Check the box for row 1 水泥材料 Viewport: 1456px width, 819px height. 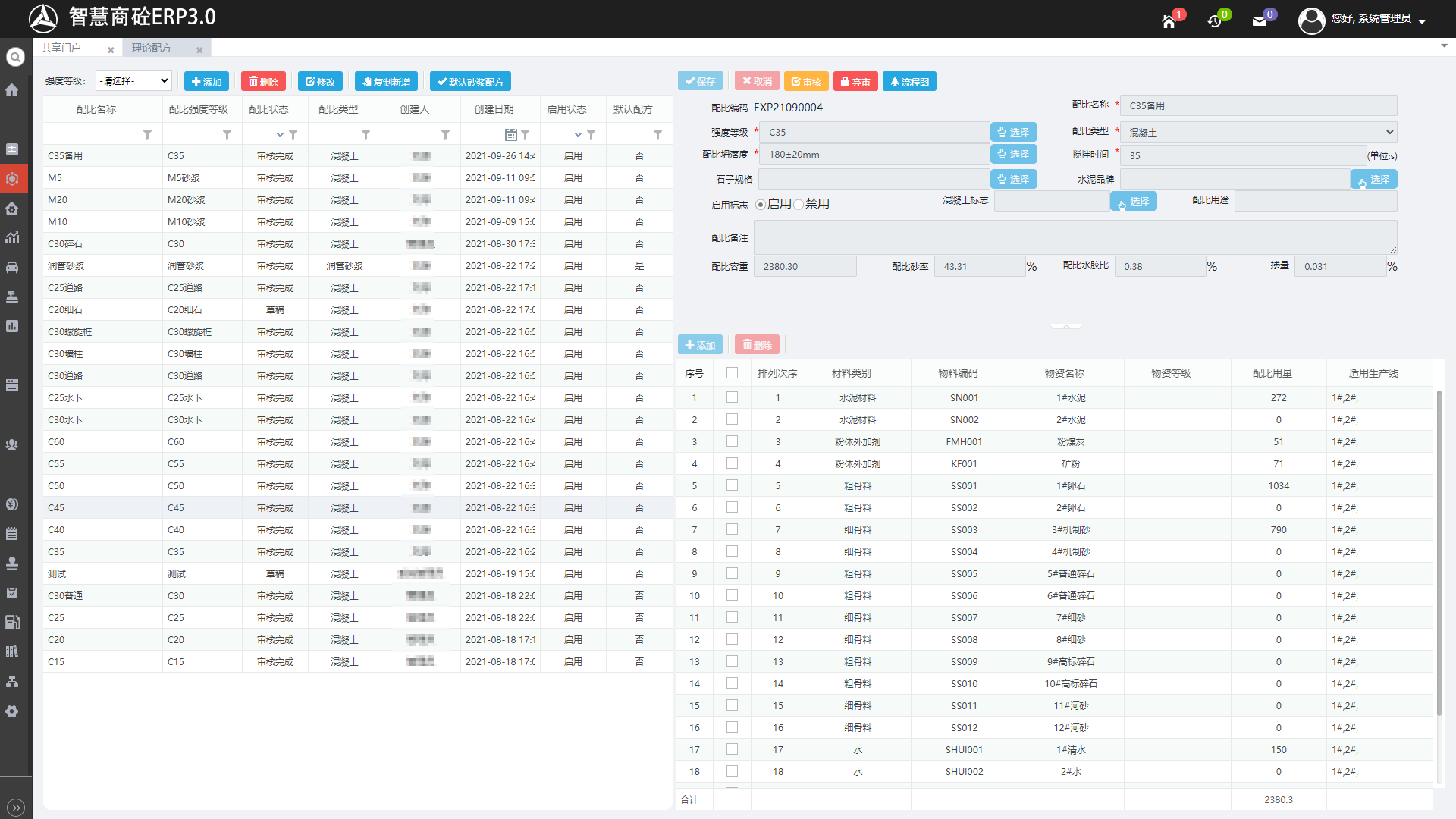coord(732,397)
